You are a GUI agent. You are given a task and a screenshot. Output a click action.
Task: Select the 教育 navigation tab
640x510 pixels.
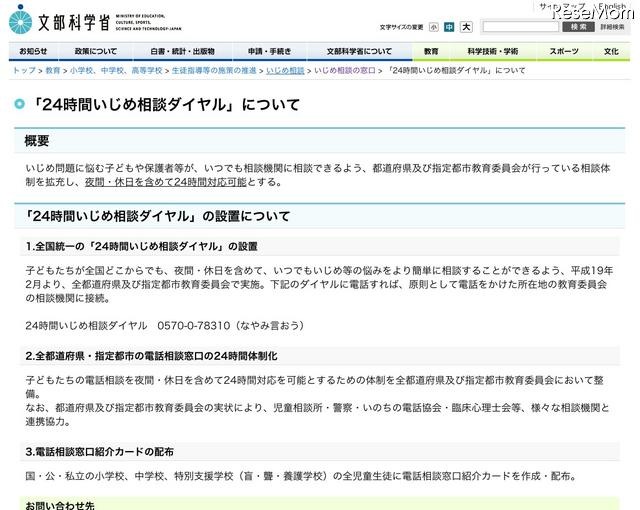click(431, 51)
